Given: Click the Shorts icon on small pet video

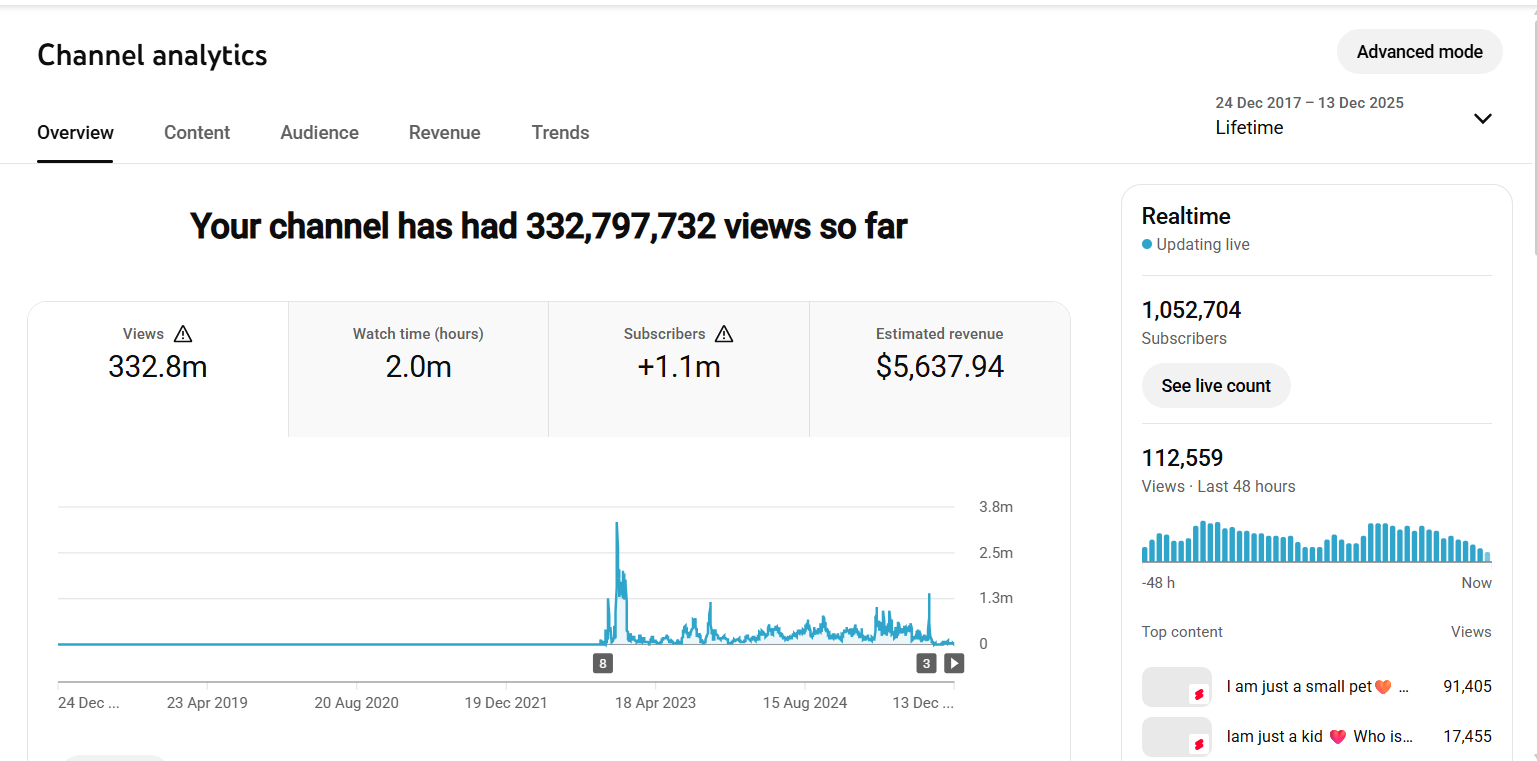Looking at the screenshot, I should click(1198, 694).
